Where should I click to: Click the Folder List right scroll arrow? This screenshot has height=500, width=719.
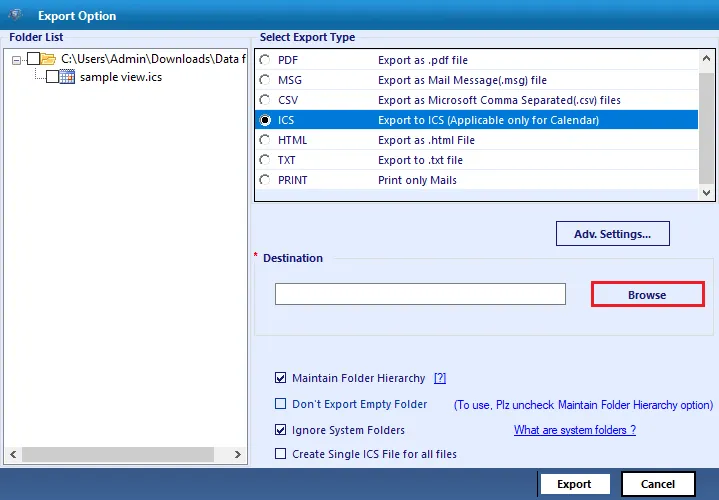[238, 454]
